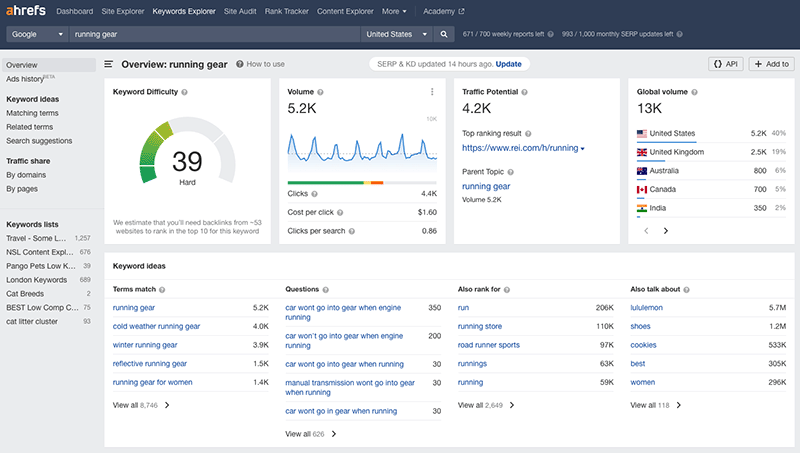Click help icon next to Terms match
Screen dimensions: 800x453
pos(162,290)
